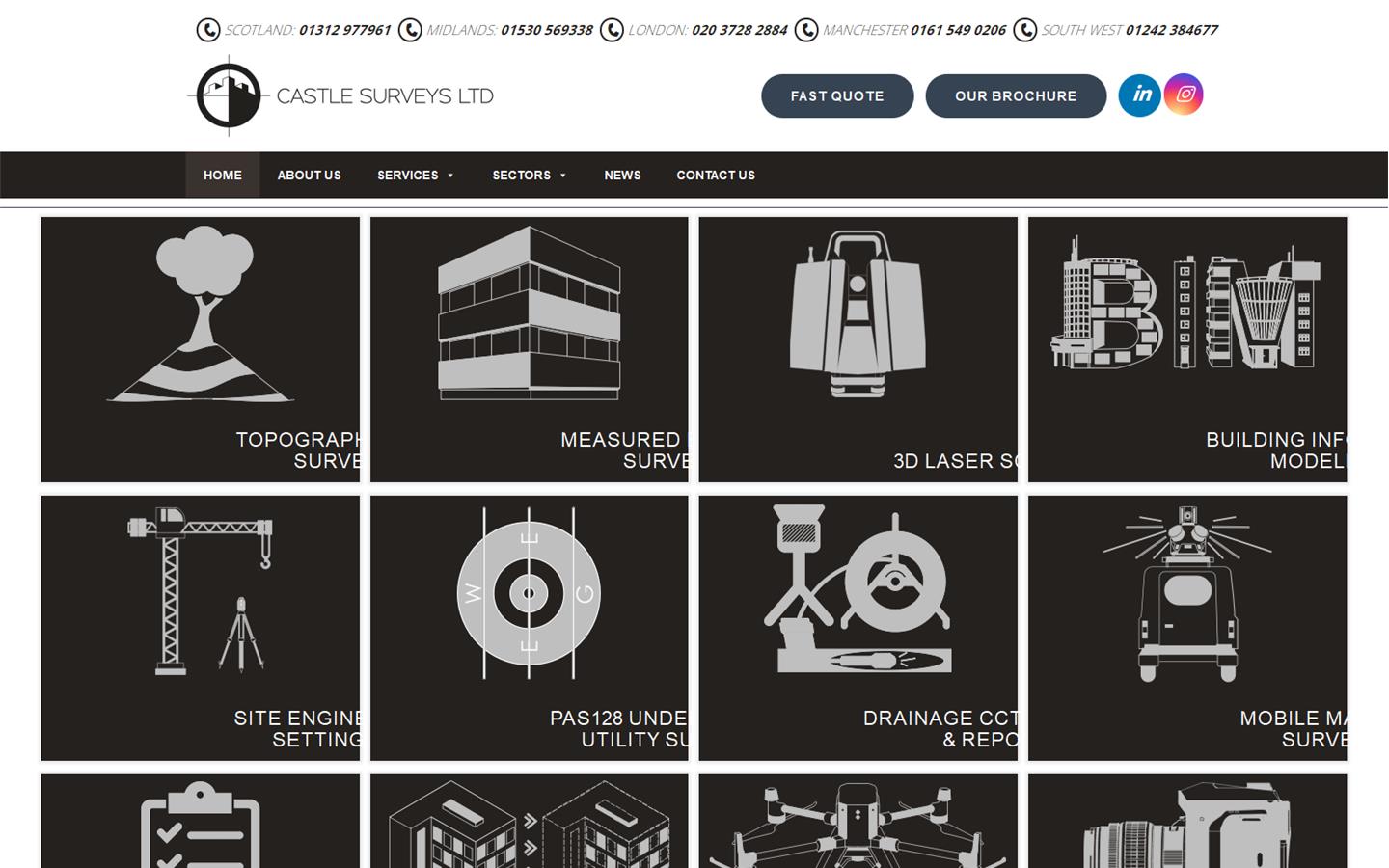Click the Castle Surveys Ltd logo

[340, 95]
